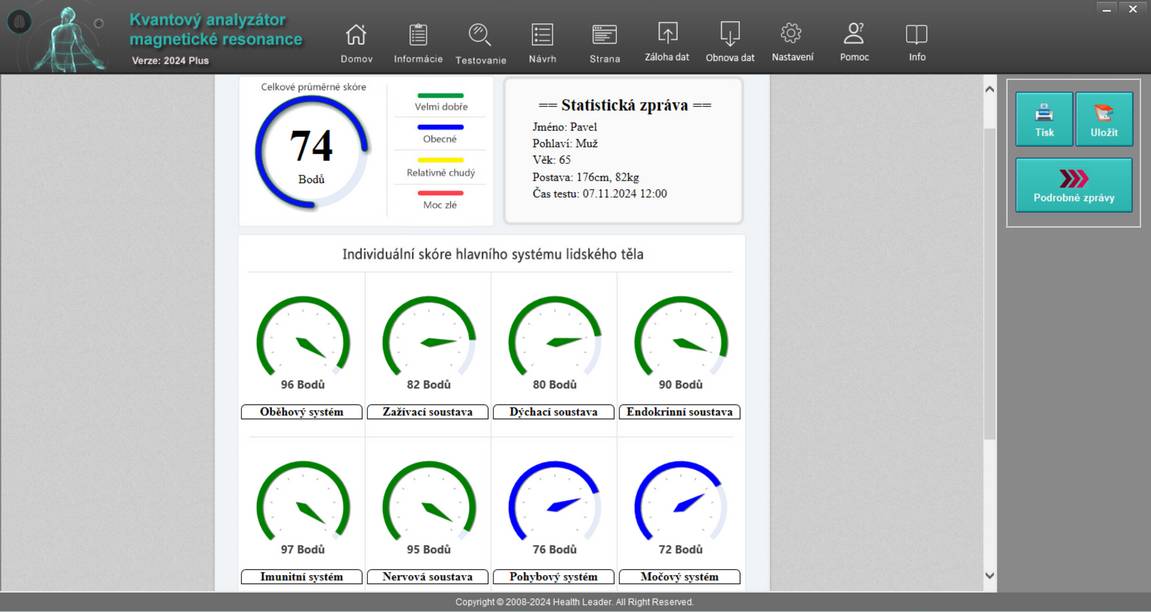Click the 80 Bodů gauge
Screen dimensions: 1151x612
pos(554,342)
